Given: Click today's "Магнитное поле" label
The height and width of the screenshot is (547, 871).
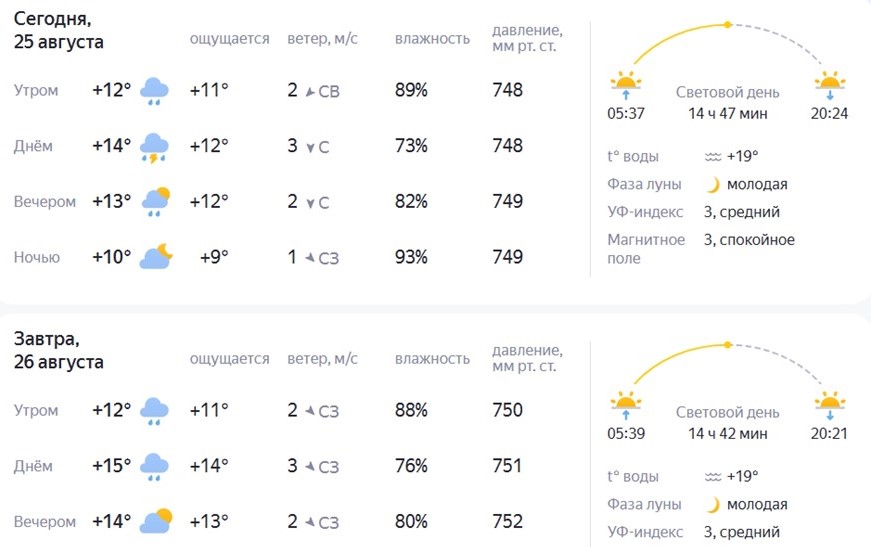Looking at the screenshot, I should pos(646,249).
